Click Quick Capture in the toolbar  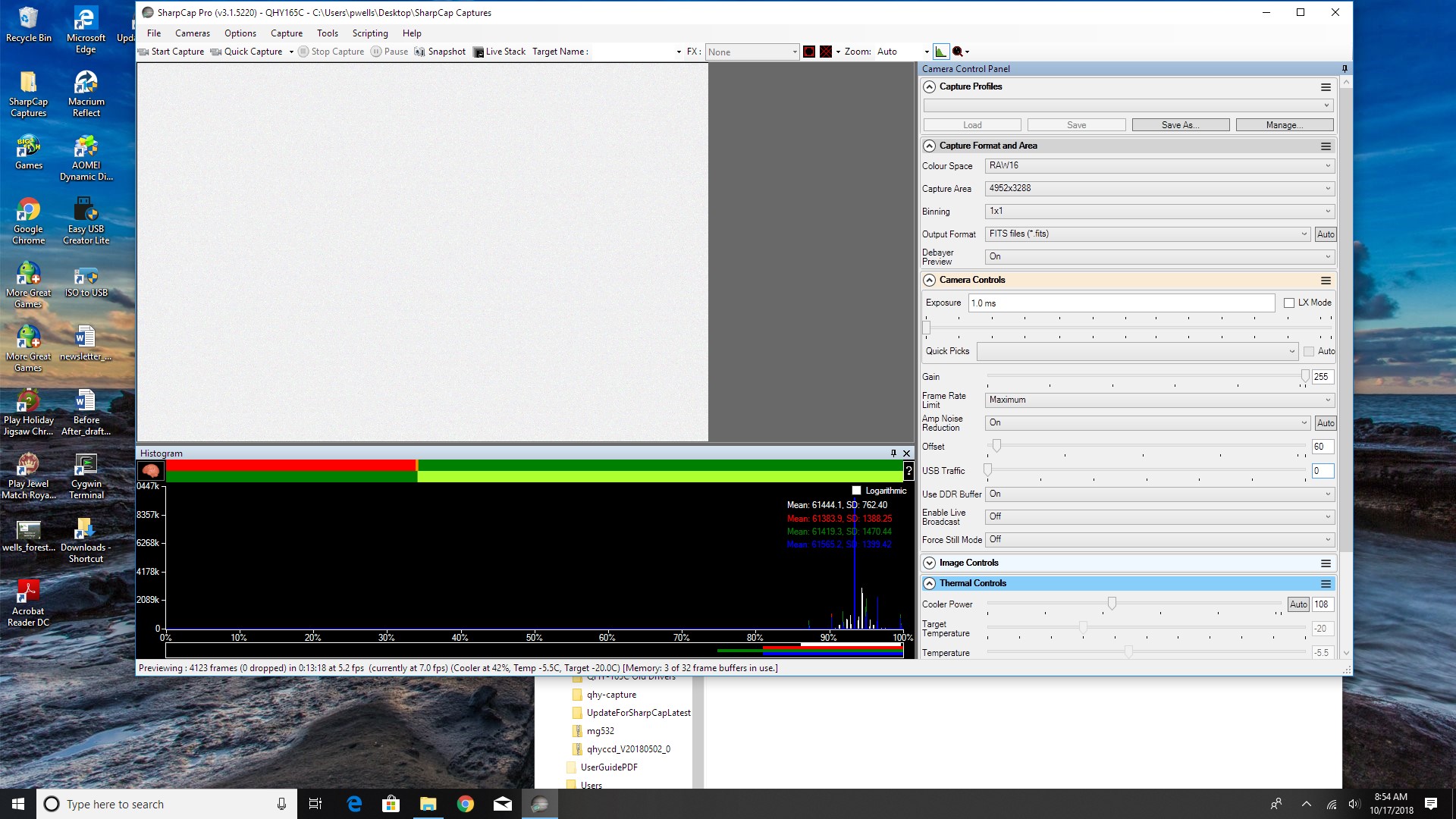tap(246, 52)
